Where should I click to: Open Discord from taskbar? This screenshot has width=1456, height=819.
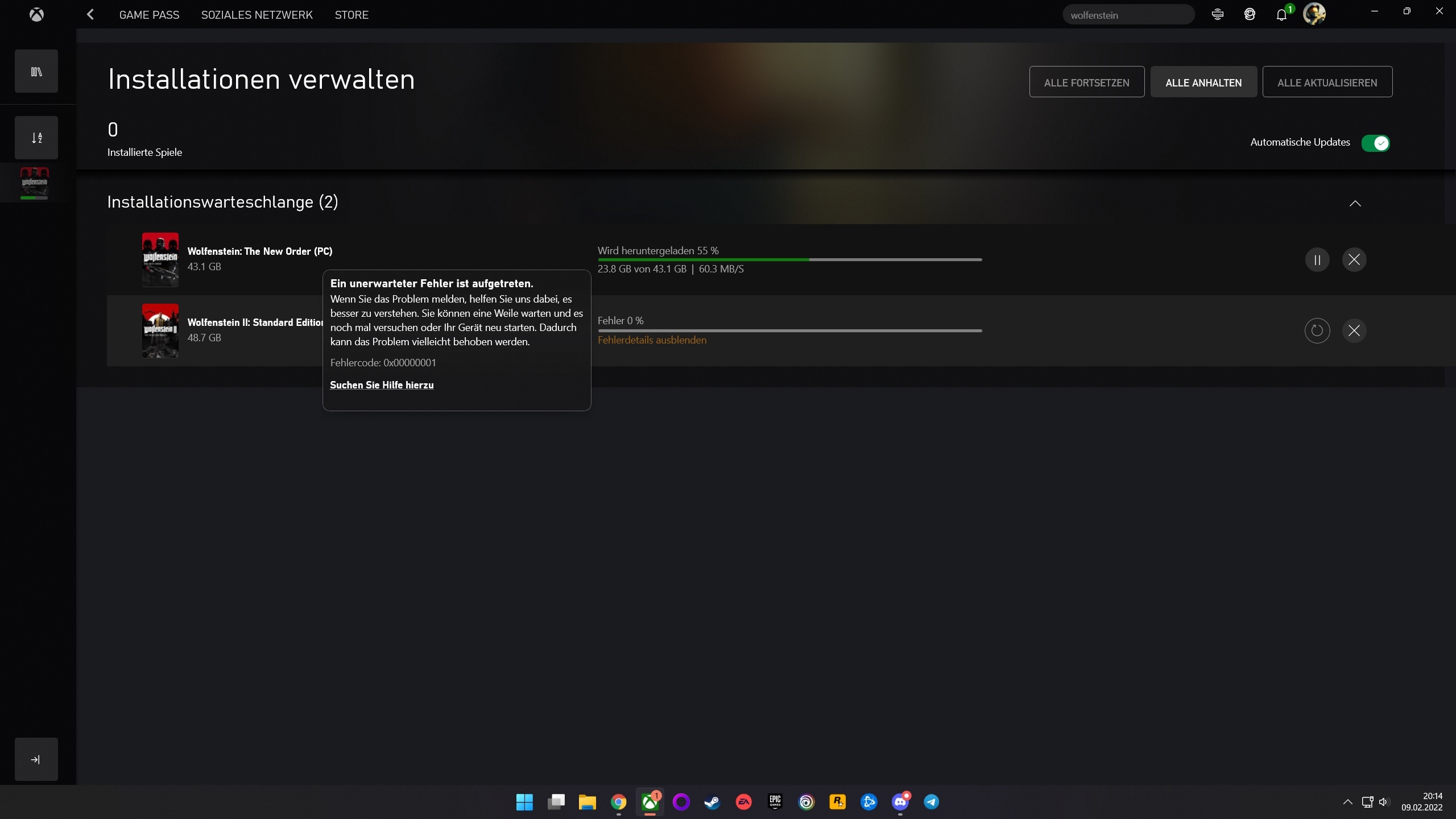[900, 802]
